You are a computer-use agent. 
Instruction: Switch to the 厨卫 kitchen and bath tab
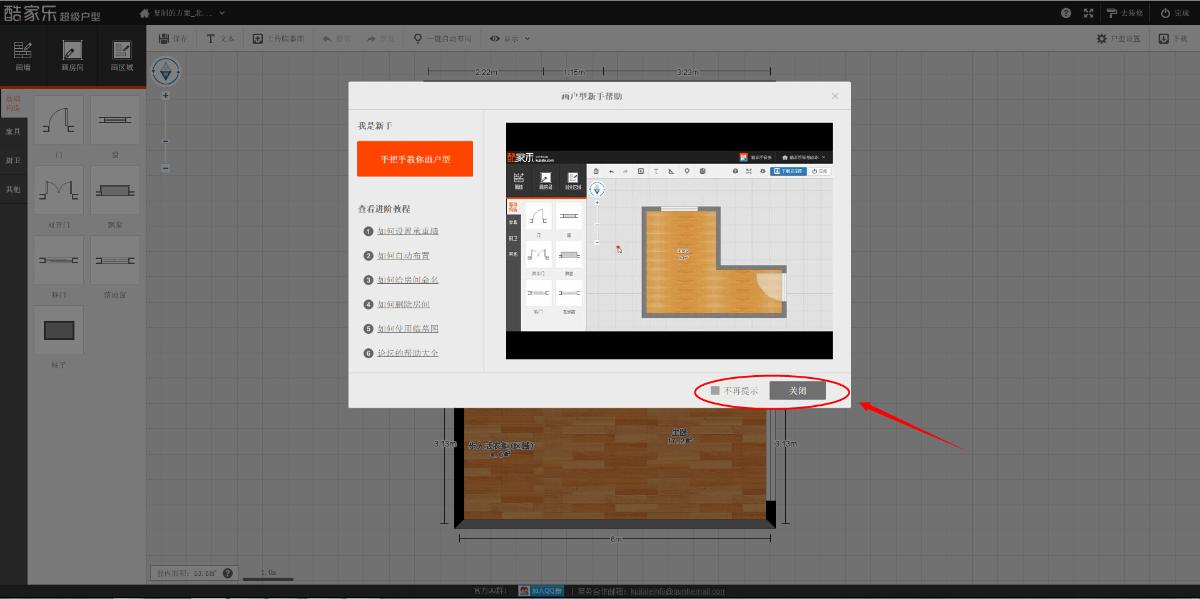(x=13, y=160)
